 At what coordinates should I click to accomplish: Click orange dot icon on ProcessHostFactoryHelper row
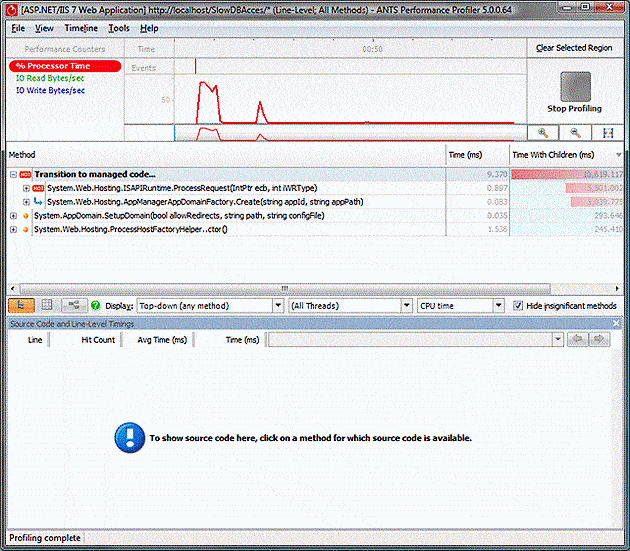tap(26, 229)
